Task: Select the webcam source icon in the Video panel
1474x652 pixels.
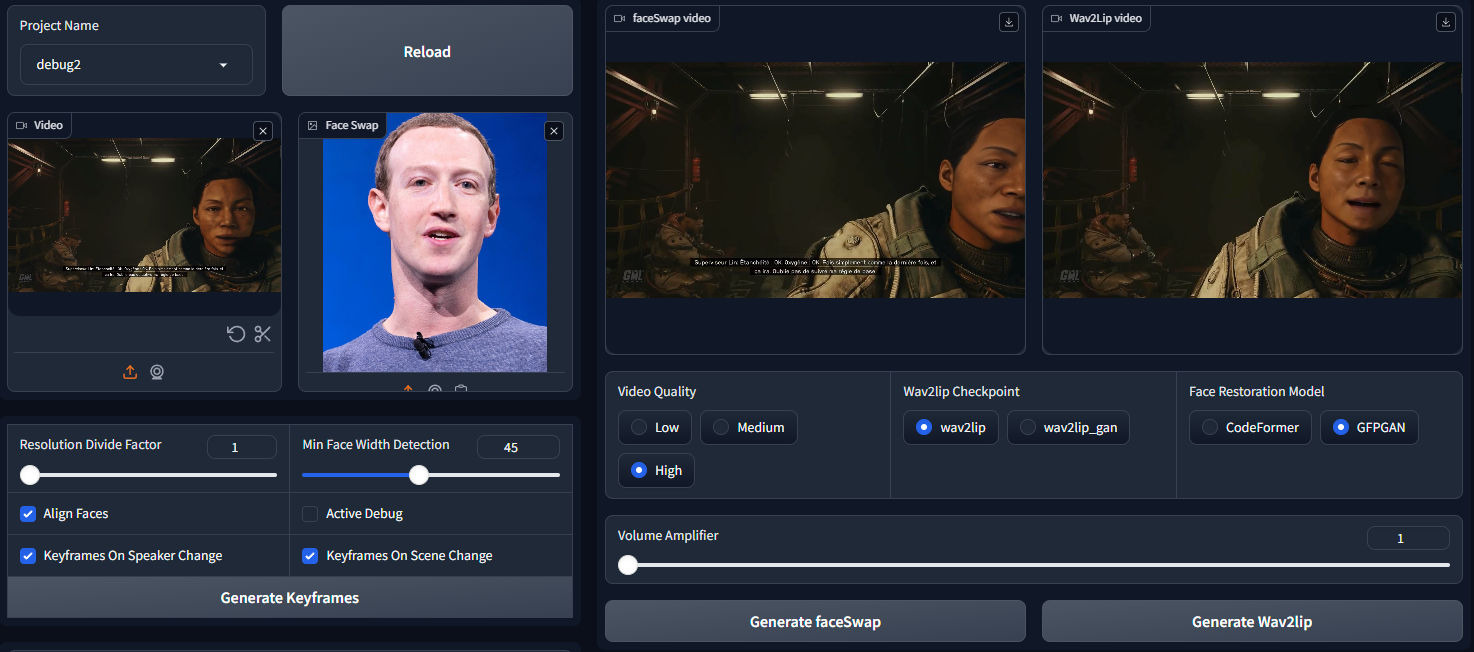Action: tap(157, 372)
